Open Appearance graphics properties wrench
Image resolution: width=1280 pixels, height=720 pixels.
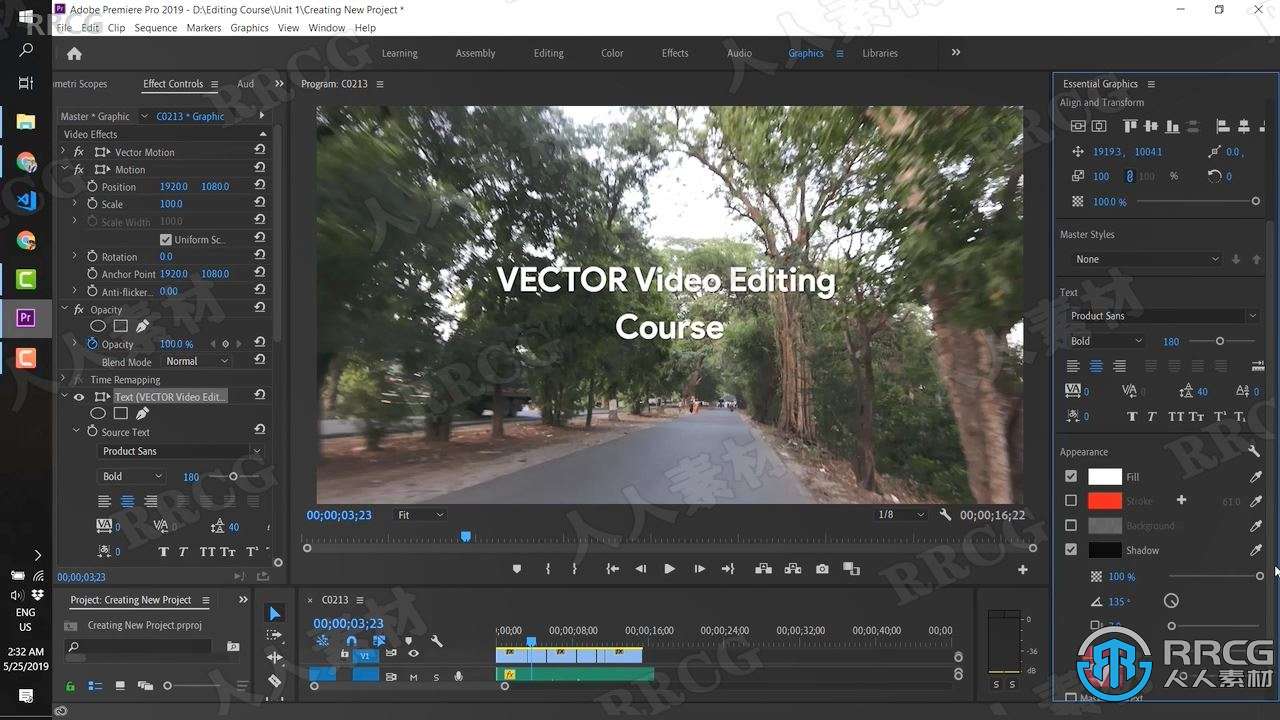click(1255, 452)
